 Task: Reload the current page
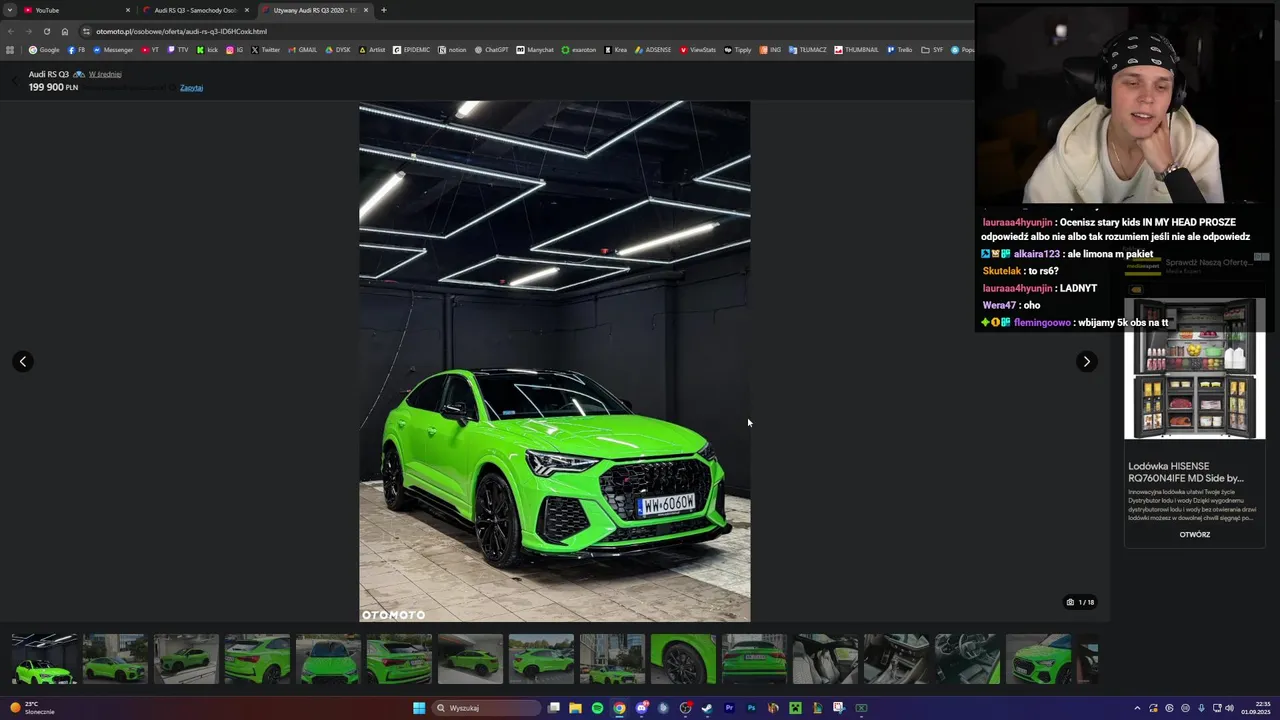(46, 31)
